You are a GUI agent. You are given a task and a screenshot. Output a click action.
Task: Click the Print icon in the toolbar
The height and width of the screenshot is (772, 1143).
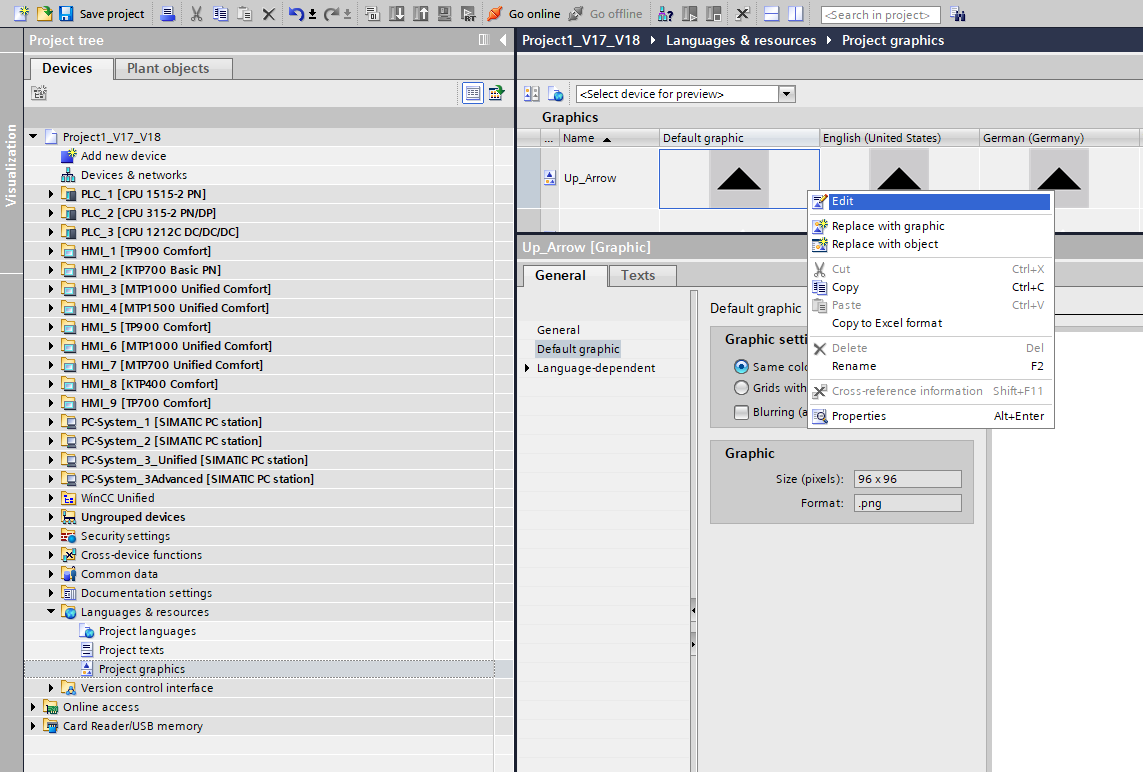[x=168, y=14]
